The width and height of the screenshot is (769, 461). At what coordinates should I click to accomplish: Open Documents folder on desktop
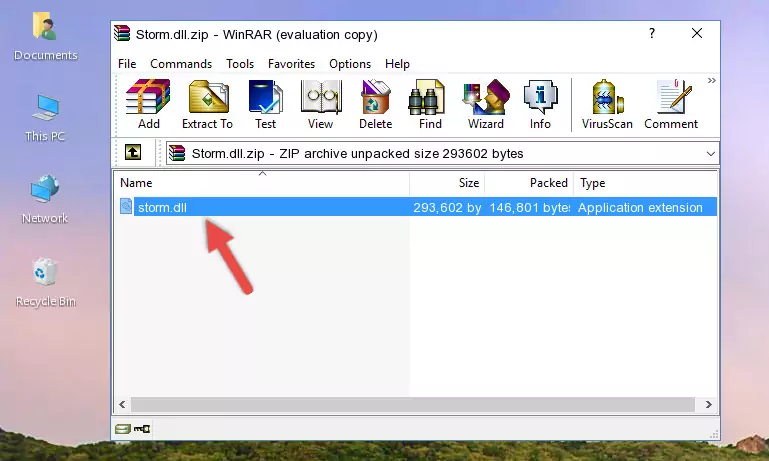(45, 36)
